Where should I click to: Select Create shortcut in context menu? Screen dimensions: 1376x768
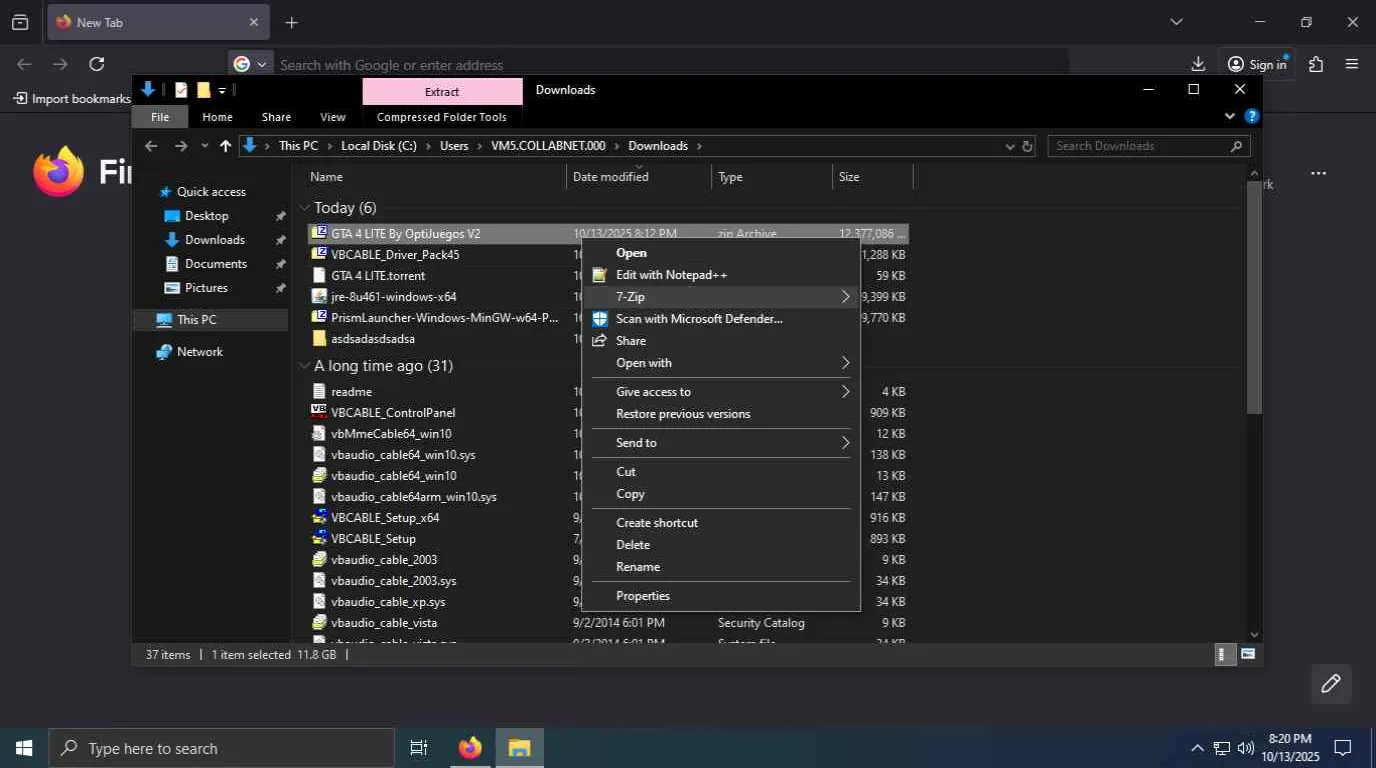(657, 523)
